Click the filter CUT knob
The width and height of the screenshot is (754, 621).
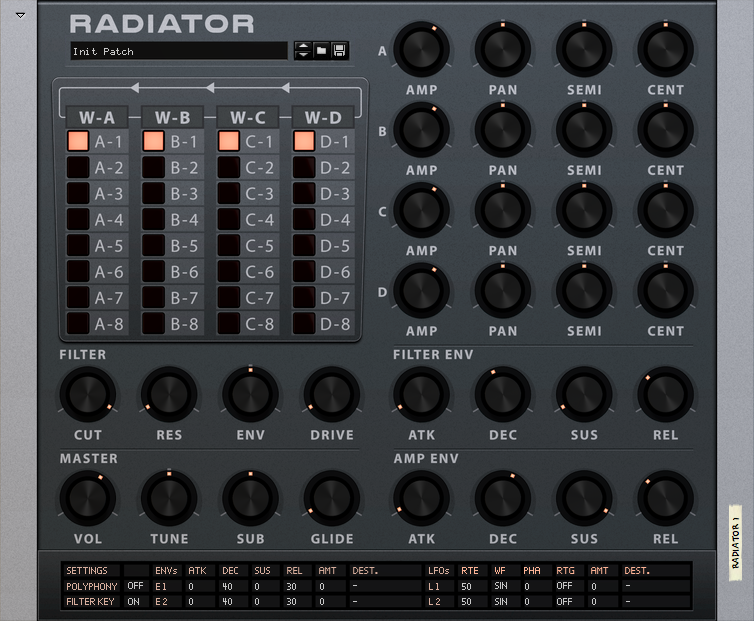click(88, 394)
